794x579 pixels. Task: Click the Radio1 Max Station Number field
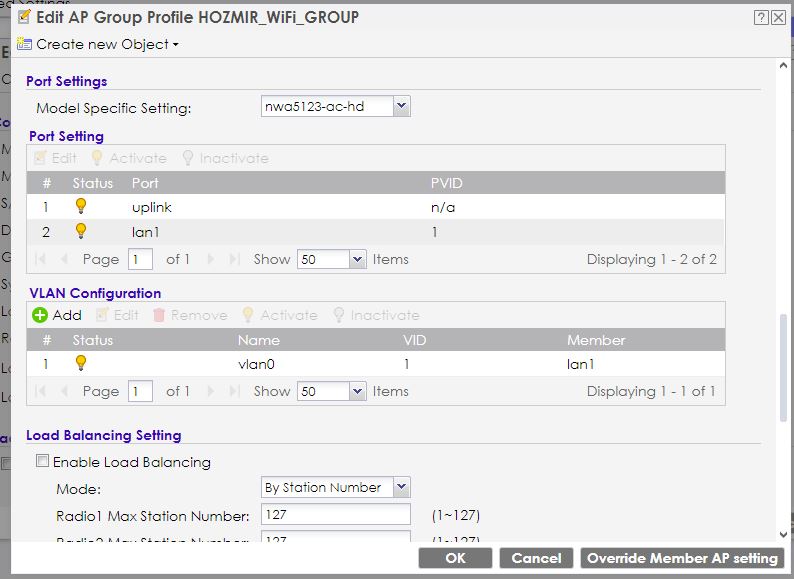tap(336, 515)
